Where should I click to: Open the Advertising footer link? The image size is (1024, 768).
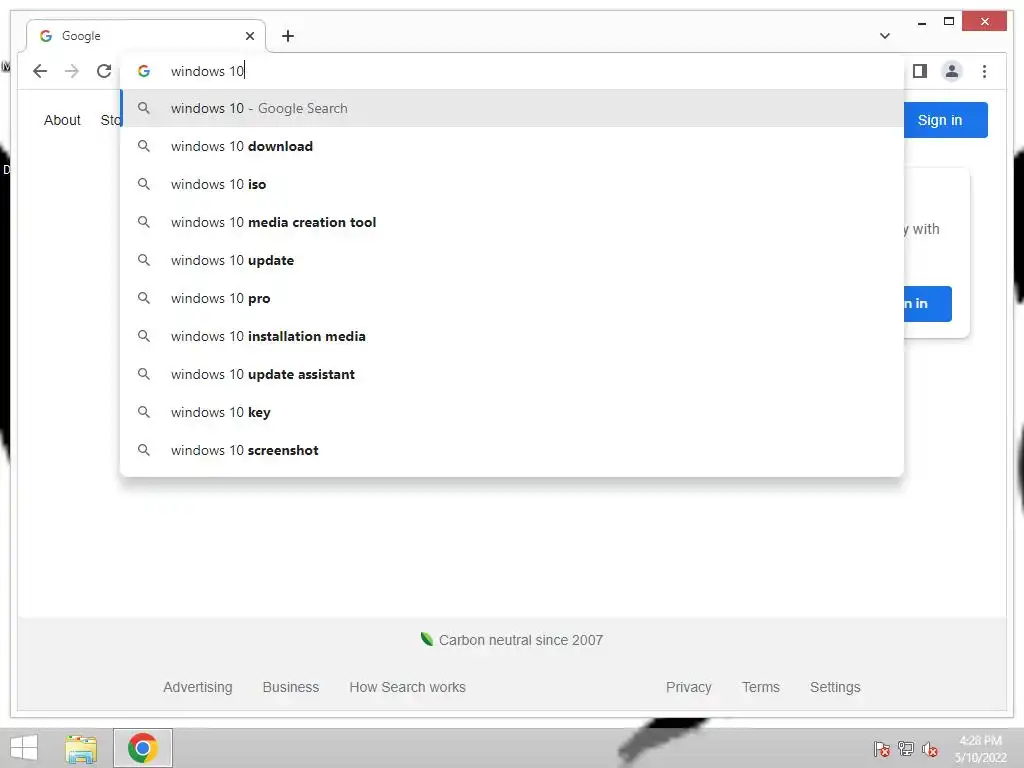tap(198, 687)
